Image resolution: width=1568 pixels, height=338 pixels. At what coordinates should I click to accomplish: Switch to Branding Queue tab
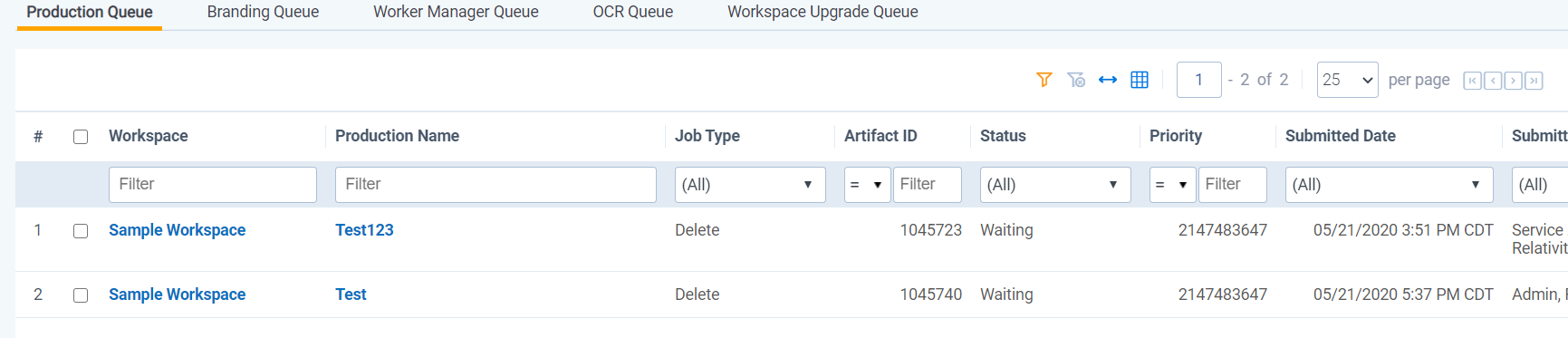coord(263,12)
